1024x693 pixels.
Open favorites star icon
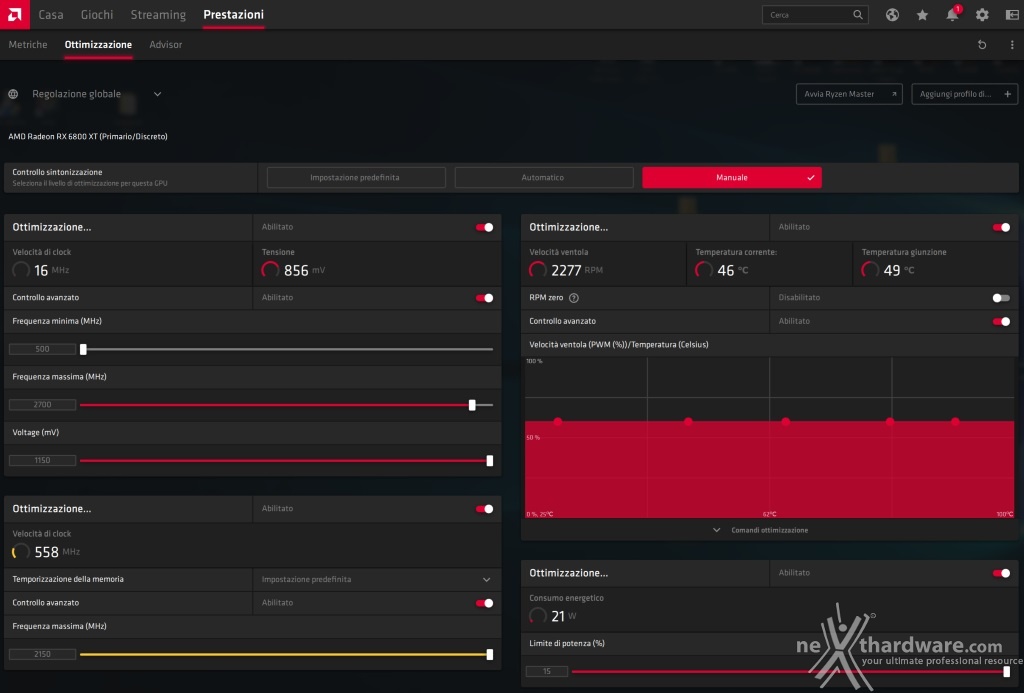[922, 14]
